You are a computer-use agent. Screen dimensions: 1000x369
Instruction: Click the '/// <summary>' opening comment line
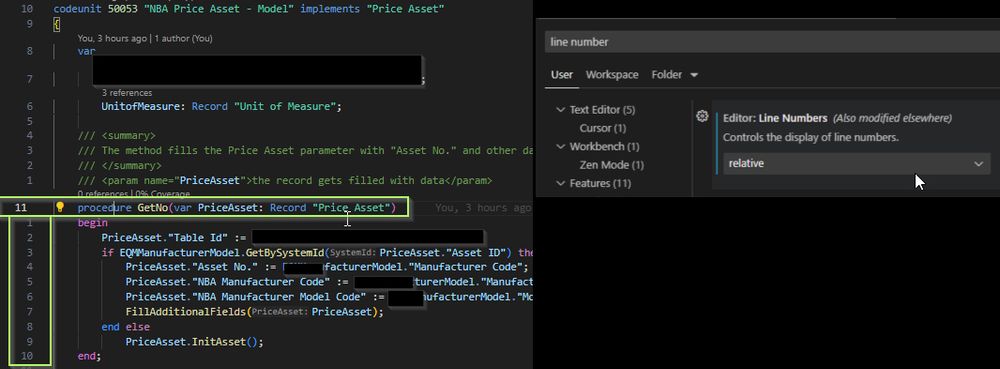coord(116,136)
